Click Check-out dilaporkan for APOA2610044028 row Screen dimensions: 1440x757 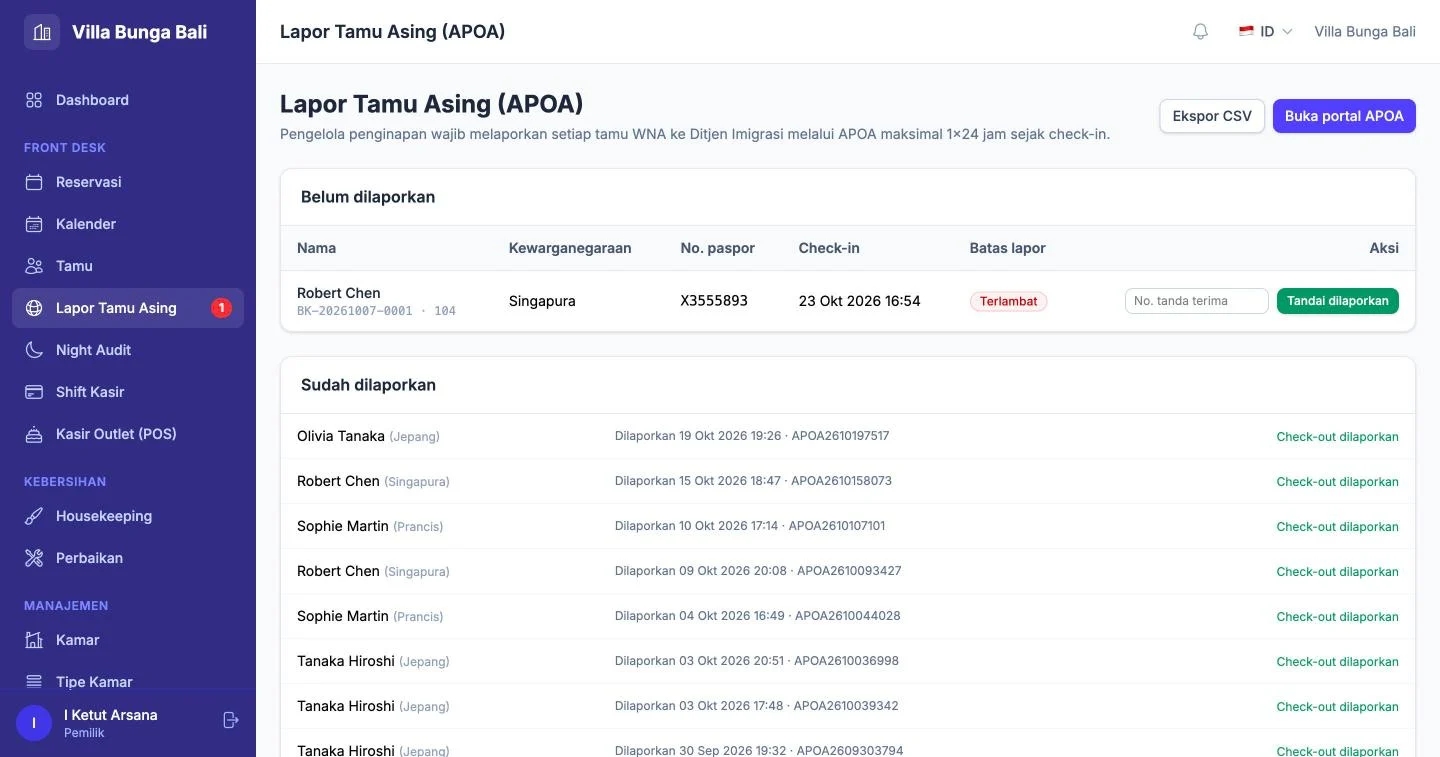pyautogui.click(x=1337, y=617)
